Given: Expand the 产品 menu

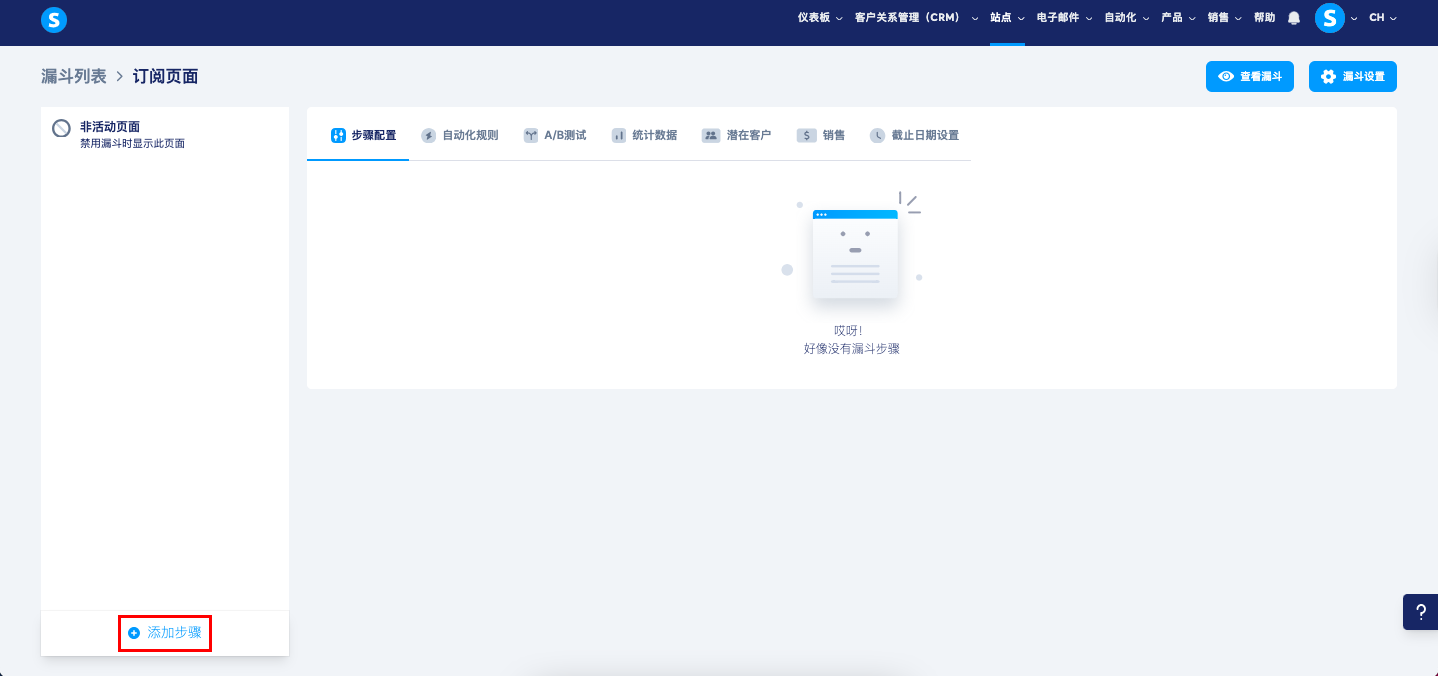Looking at the screenshot, I should [x=1178, y=18].
